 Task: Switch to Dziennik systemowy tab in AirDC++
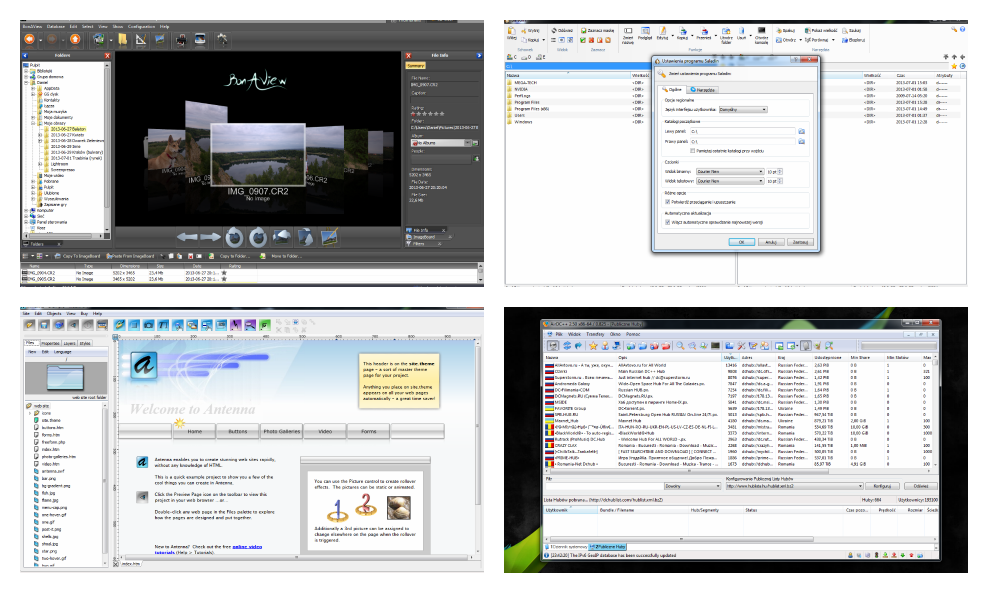click(x=568, y=546)
